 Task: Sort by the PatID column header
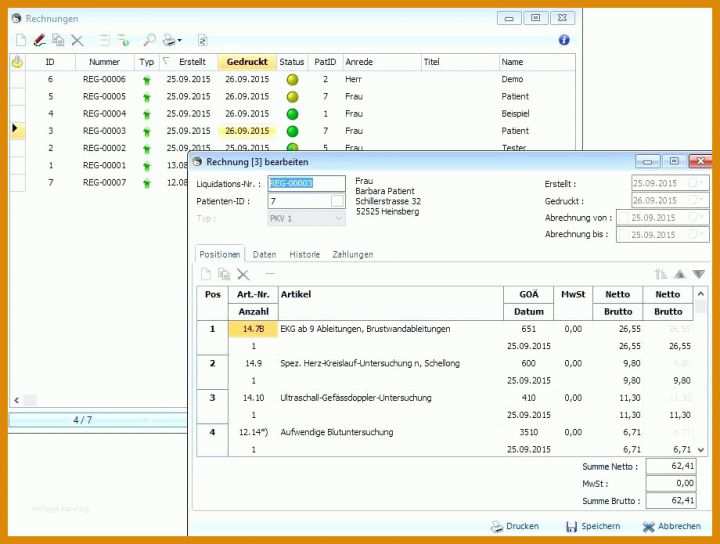325,62
